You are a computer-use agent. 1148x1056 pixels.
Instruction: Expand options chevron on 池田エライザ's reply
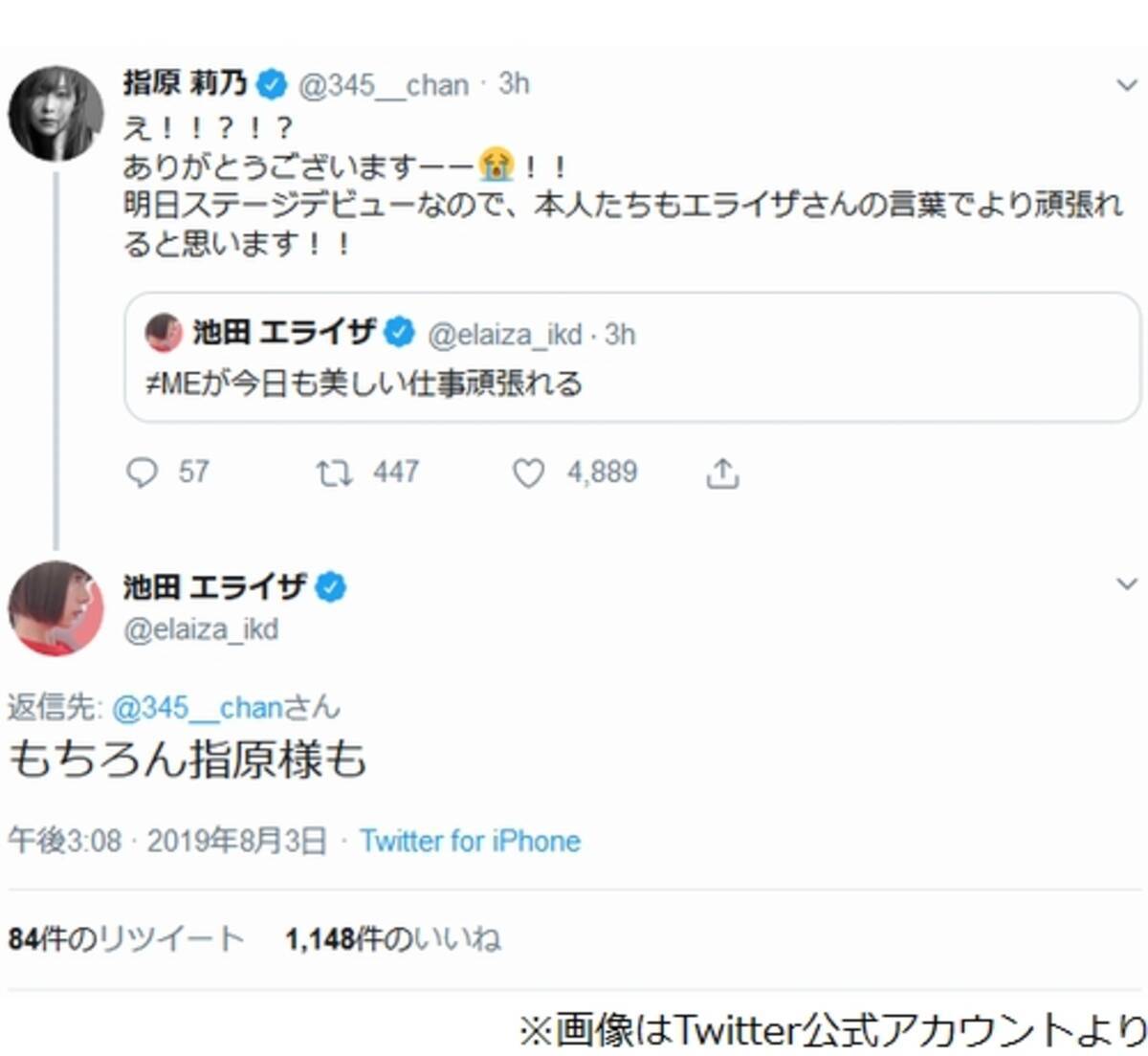click(x=1127, y=583)
